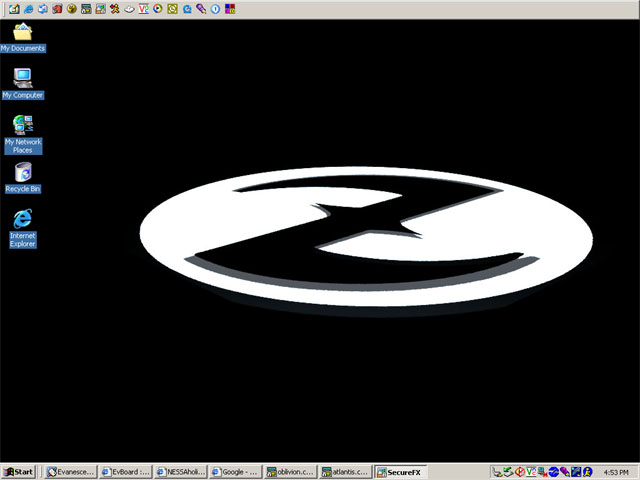The width and height of the screenshot is (640, 480).
Task: Launch Internet Explorer from the quick launch bar
Action: pos(29,9)
